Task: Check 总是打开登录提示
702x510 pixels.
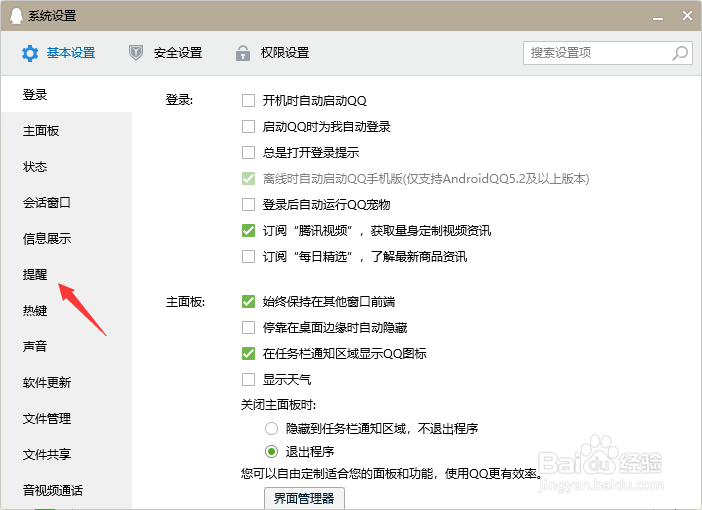Action: pos(248,152)
